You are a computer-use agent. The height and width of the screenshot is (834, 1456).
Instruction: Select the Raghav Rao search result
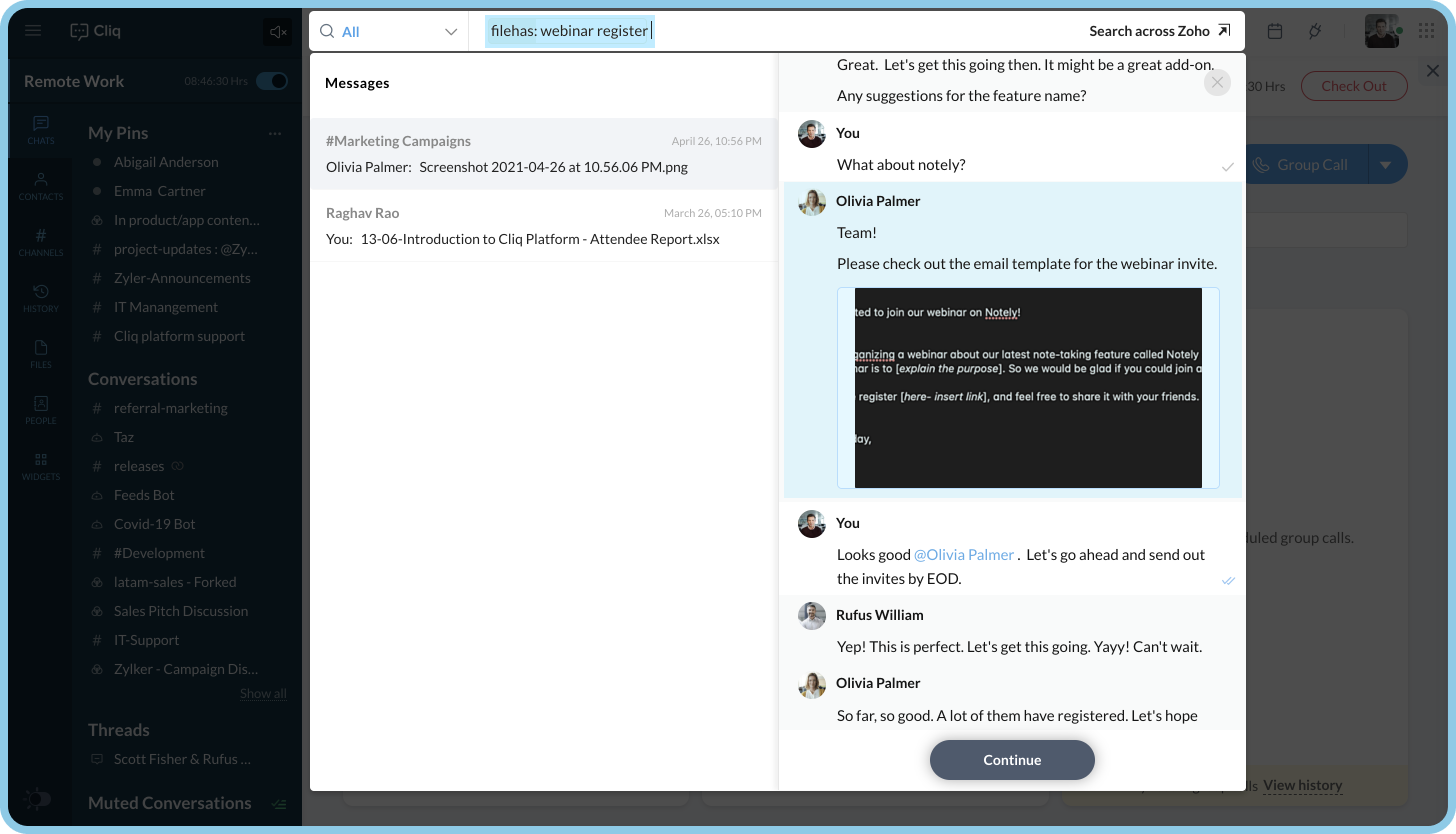point(543,226)
